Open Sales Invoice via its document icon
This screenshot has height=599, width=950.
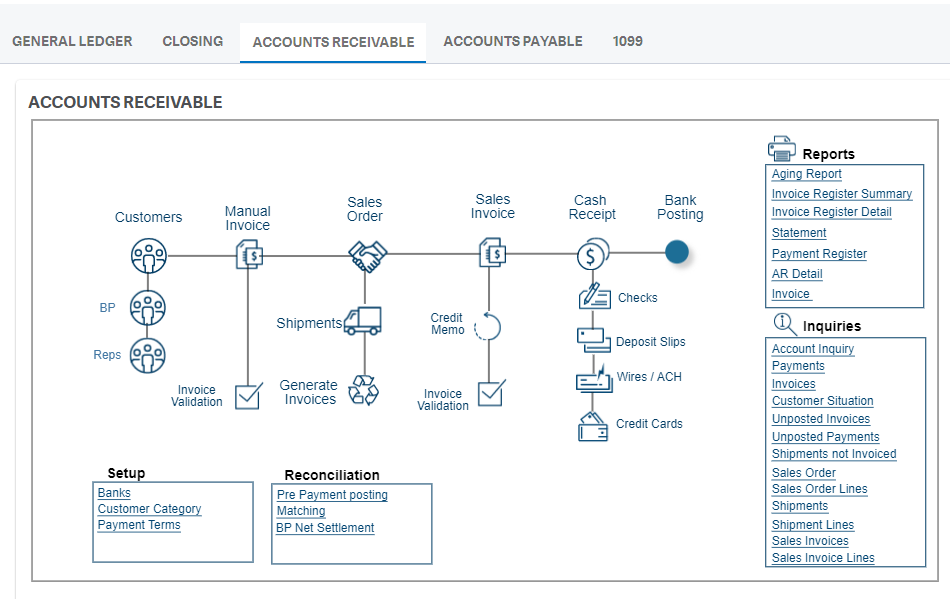492,253
